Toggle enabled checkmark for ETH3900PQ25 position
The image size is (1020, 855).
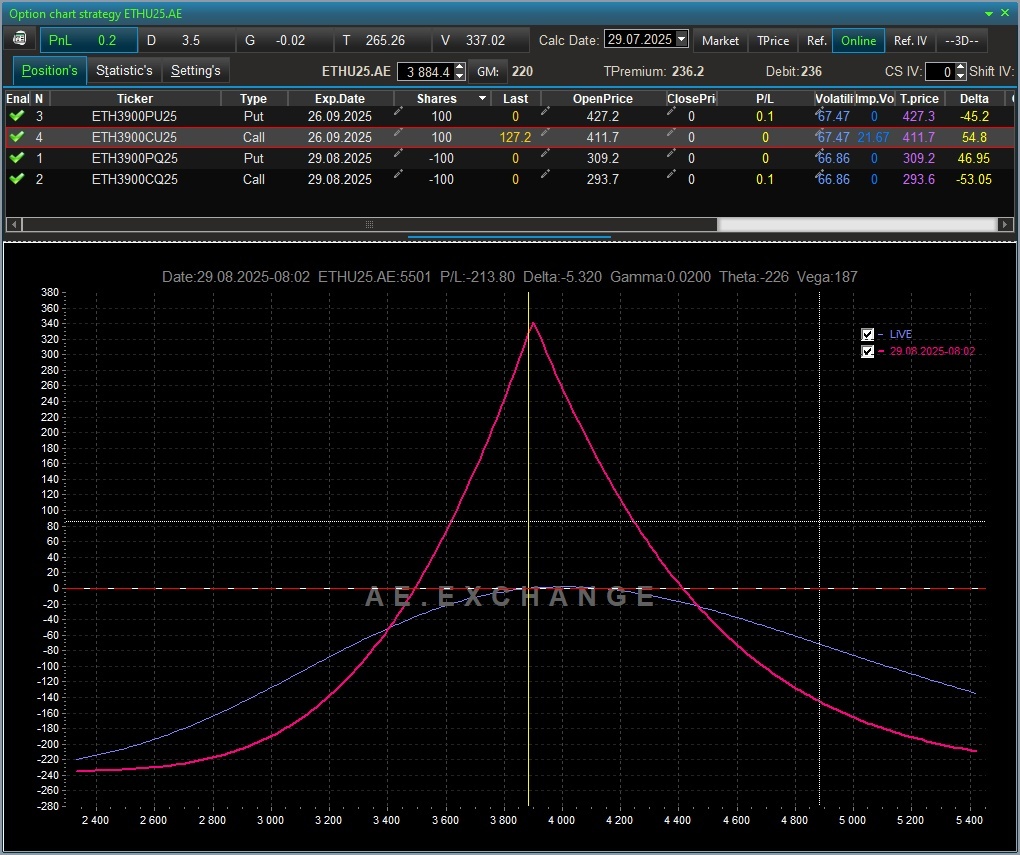pyautogui.click(x=17, y=157)
